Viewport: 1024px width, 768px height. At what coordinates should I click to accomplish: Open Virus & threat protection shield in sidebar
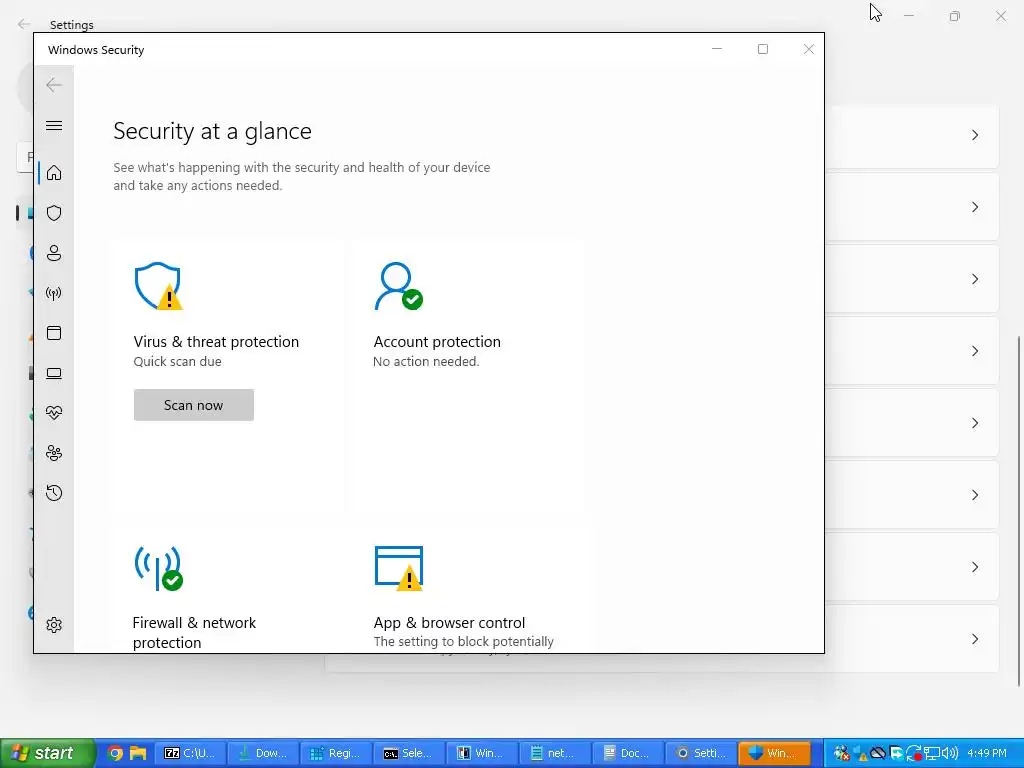[x=54, y=213]
